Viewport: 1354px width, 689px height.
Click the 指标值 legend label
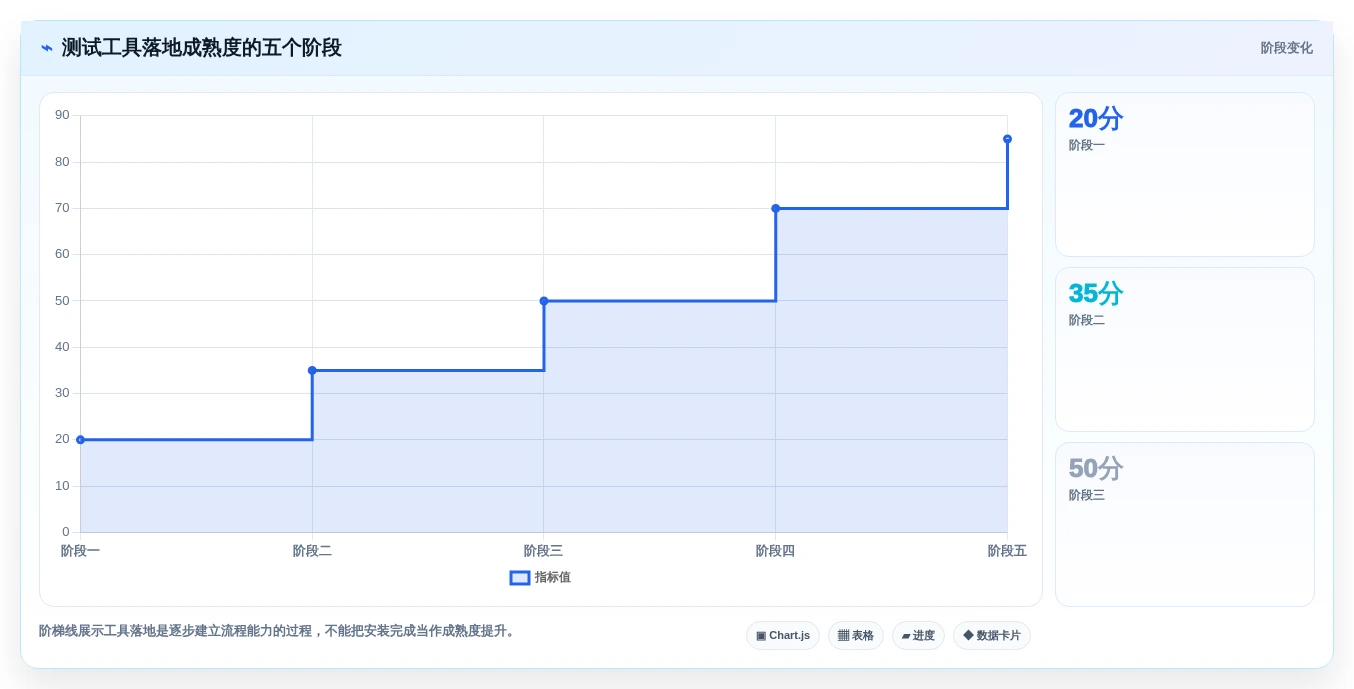pos(552,578)
